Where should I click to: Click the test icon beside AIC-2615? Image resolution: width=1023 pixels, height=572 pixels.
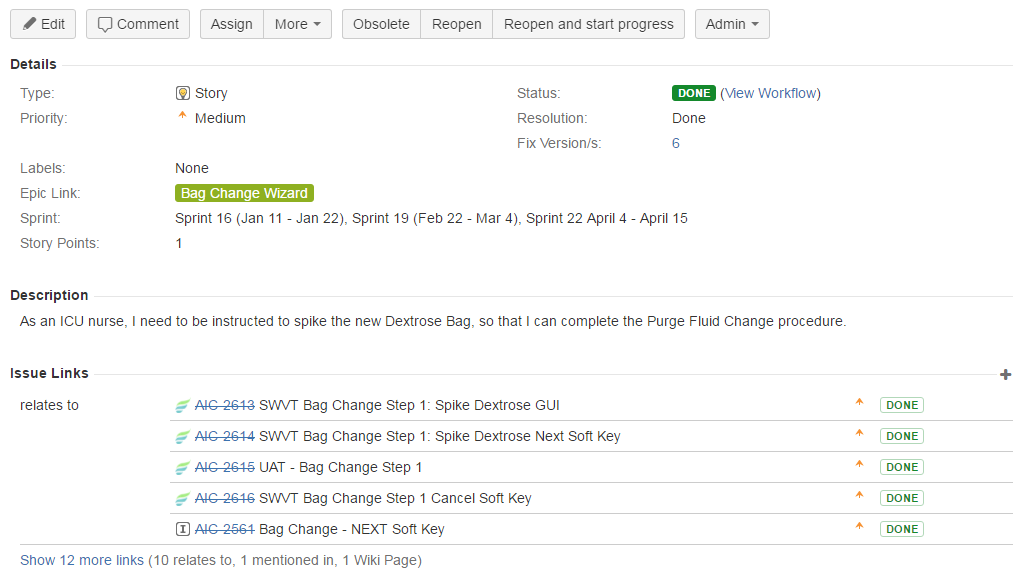click(183, 468)
